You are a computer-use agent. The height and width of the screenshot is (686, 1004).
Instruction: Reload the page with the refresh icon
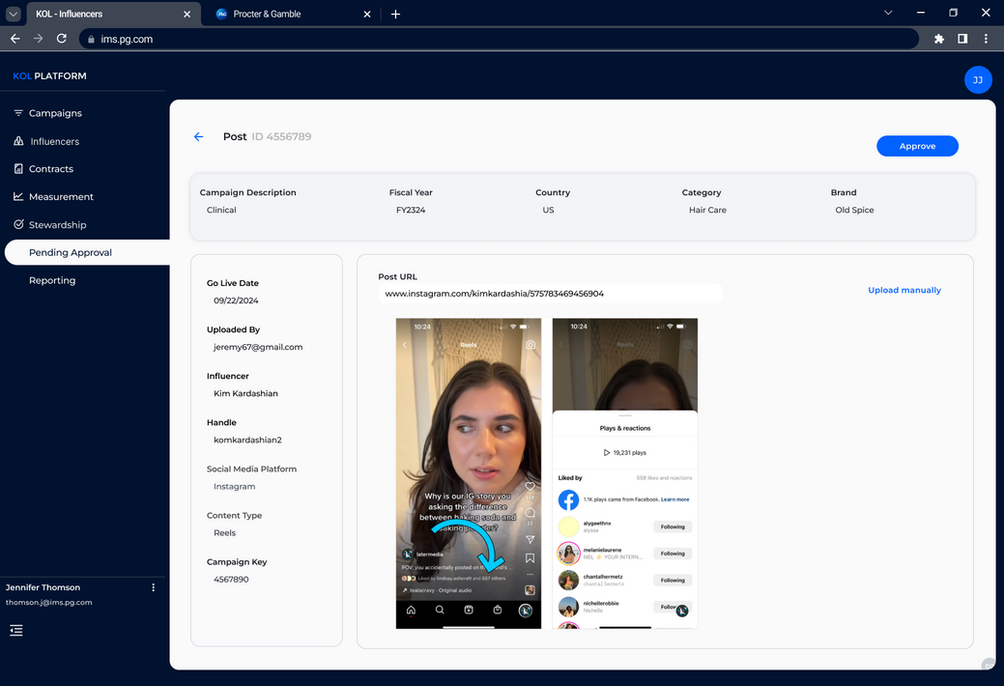[x=62, y=39]
